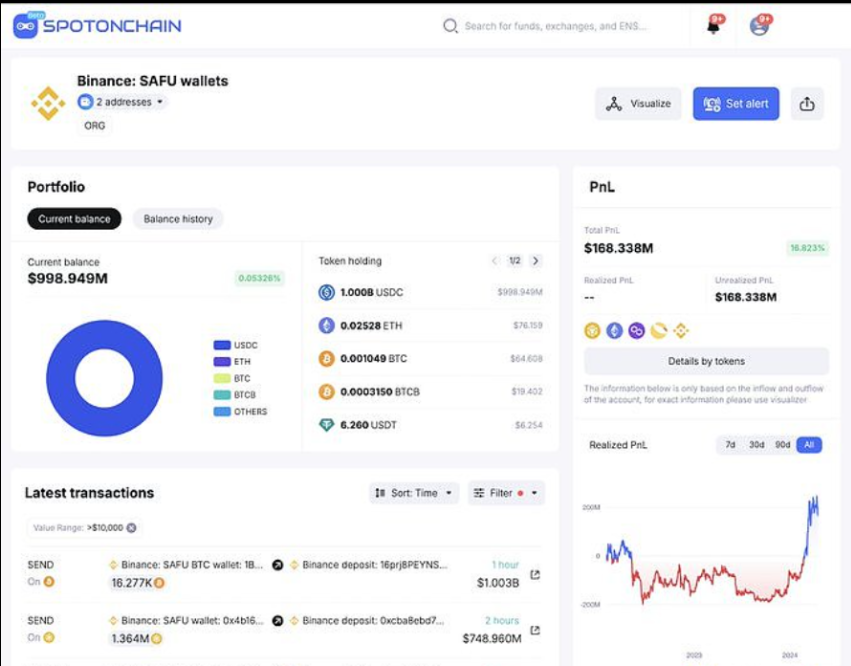Select the 30d range for Realized PnL
Image resolution: width=851 pixels, height=666 pixels.
(x=757, y=445)
